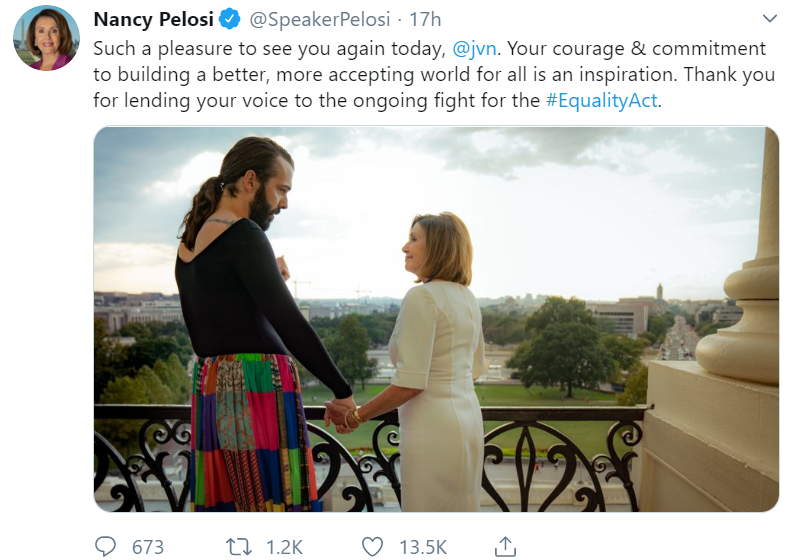Retweet this post using the retweet icon
Image resolution: width=793 pixels, height=560 pixels.
tap(239, 546)
